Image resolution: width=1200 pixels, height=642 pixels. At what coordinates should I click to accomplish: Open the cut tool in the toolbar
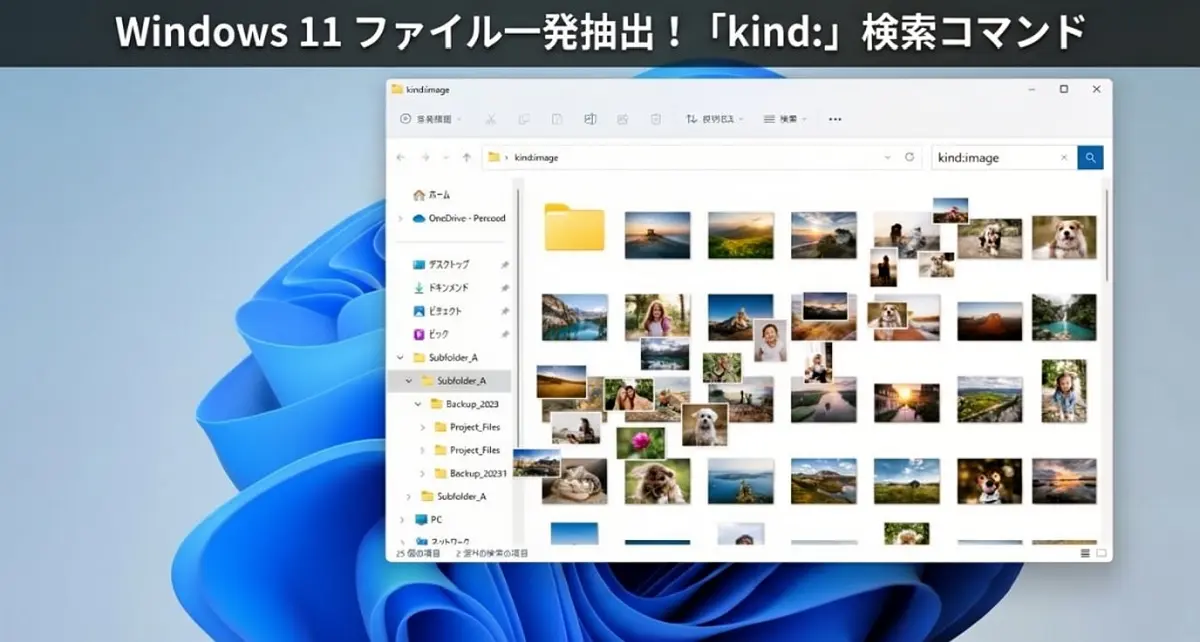click(490, 118)
